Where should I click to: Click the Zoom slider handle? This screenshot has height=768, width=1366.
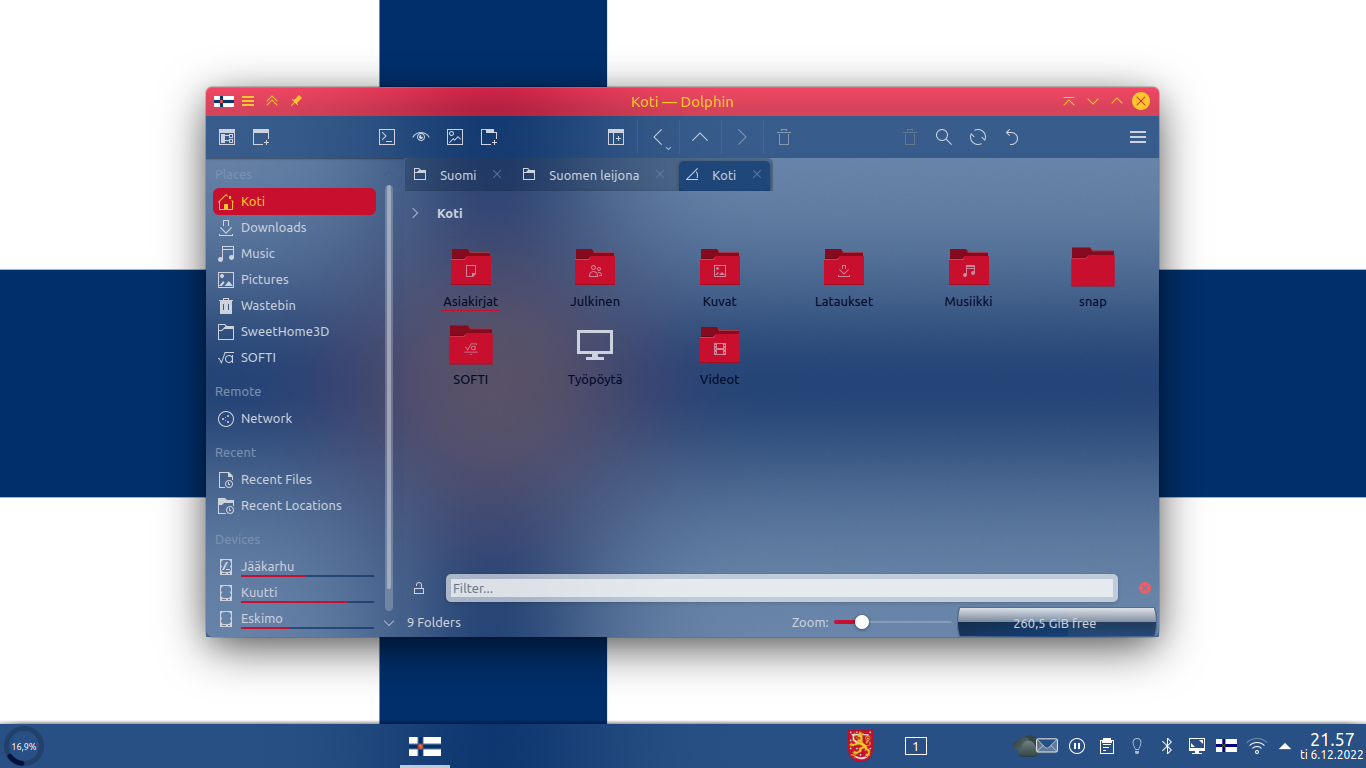[x=861, y=622]
